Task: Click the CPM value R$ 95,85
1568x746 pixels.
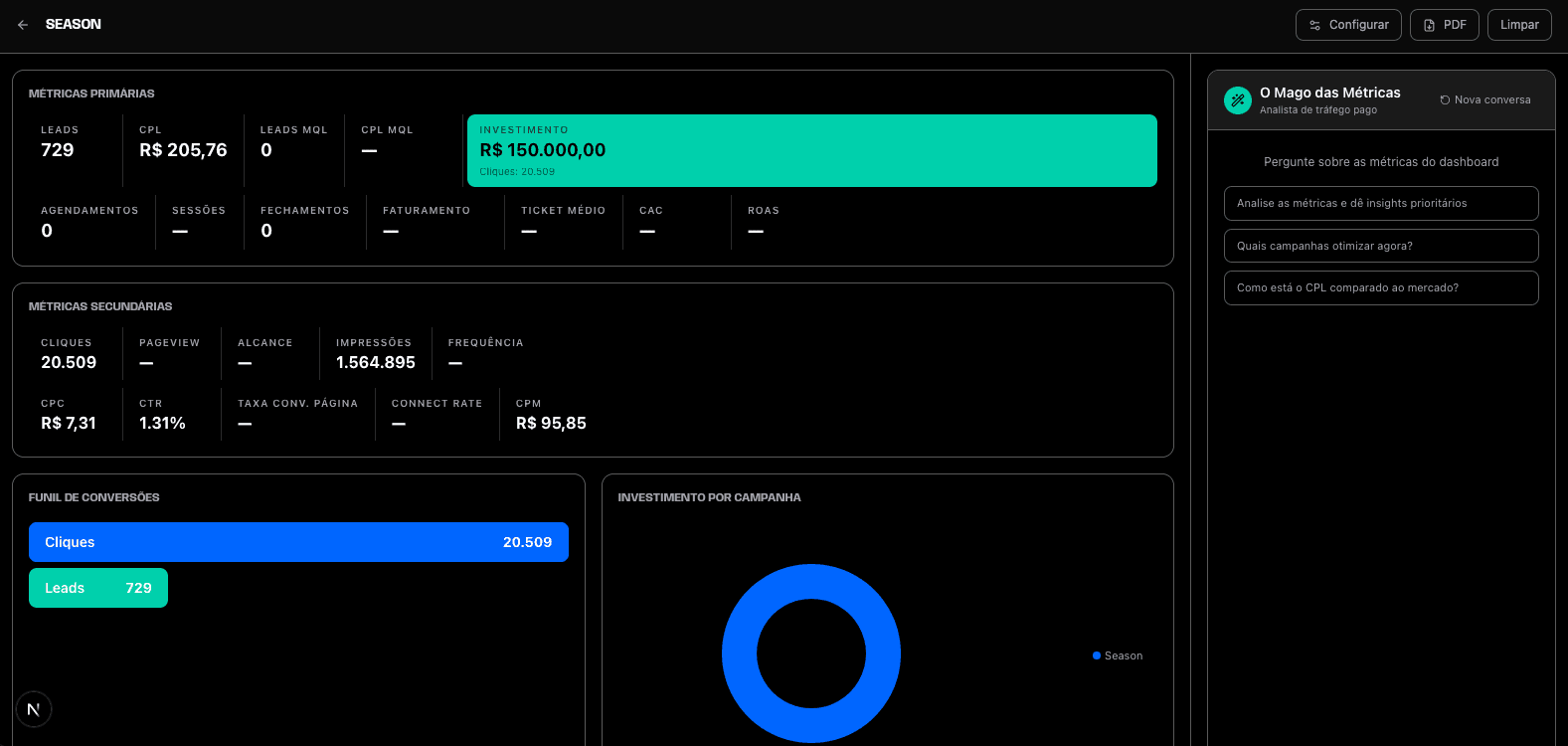Action: tap(551, 424)
